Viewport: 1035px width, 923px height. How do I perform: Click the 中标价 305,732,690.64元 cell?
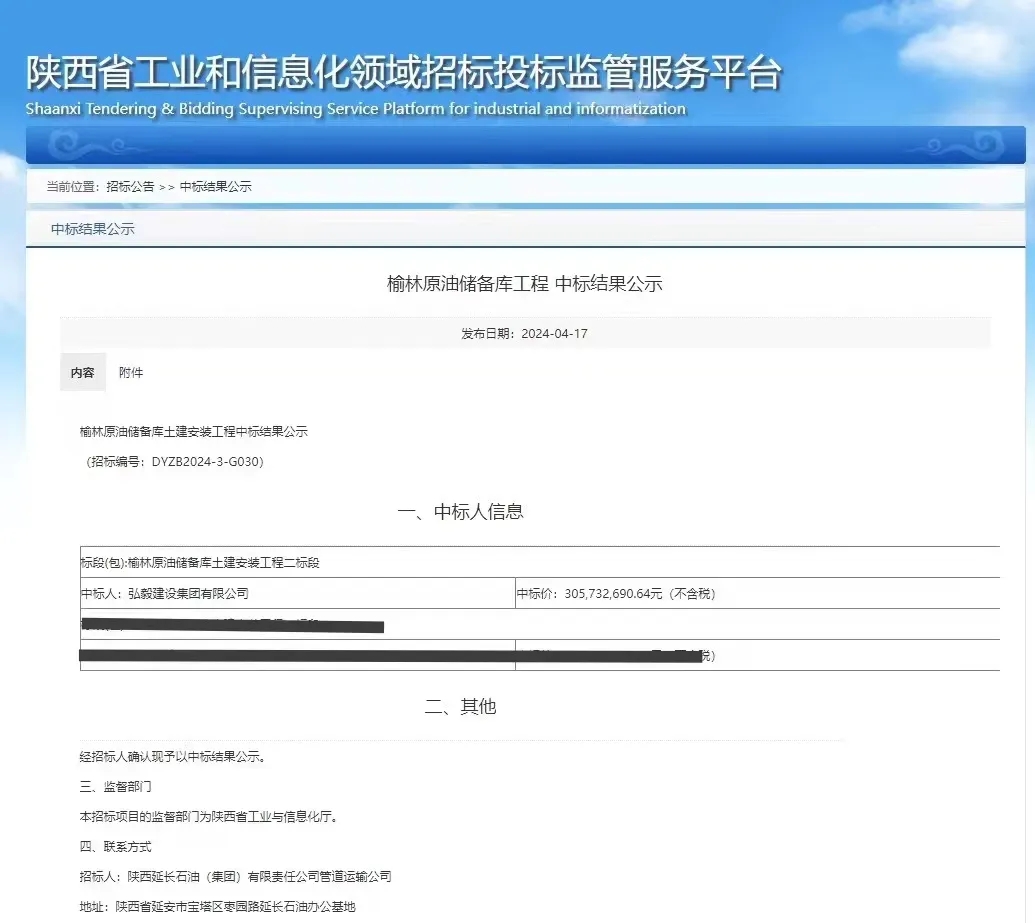[x=616, y=593]
